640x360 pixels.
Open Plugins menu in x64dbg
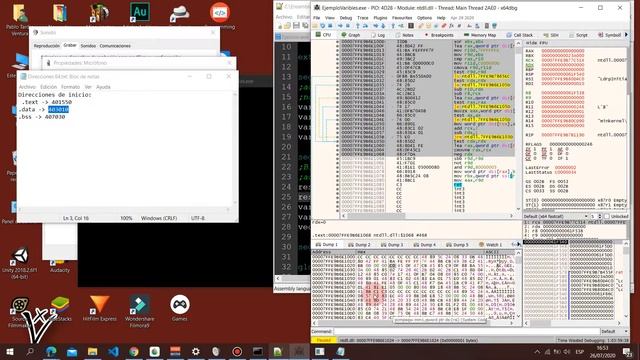pyautogui.click(x=380, y=18)
